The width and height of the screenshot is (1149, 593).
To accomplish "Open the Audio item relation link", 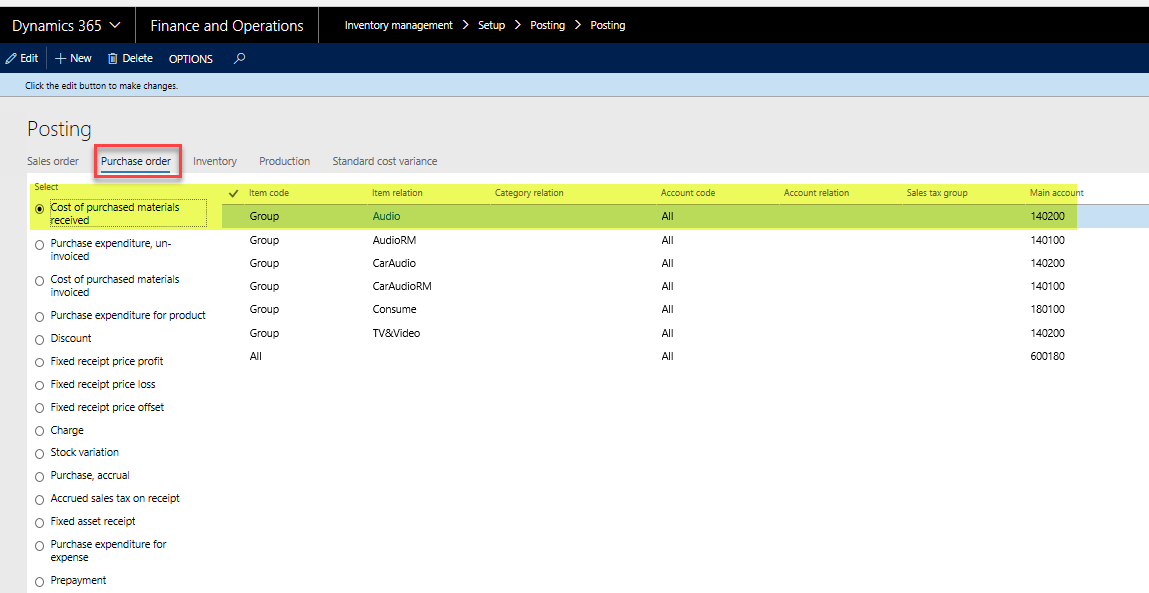I will click(x=386, y=216).
